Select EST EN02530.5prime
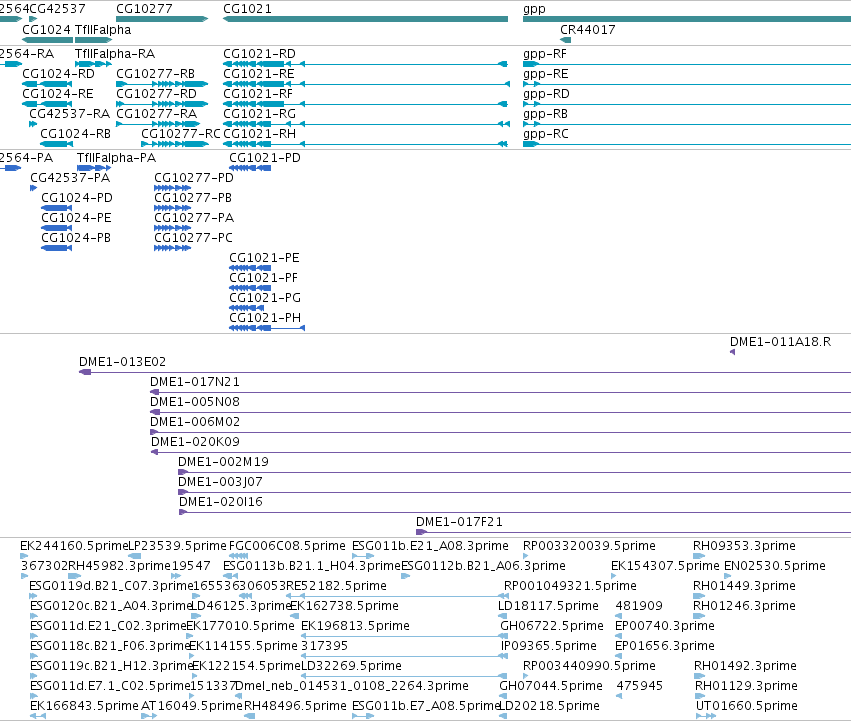The width and height of the screenshot is (851, 721). [774, 566]
